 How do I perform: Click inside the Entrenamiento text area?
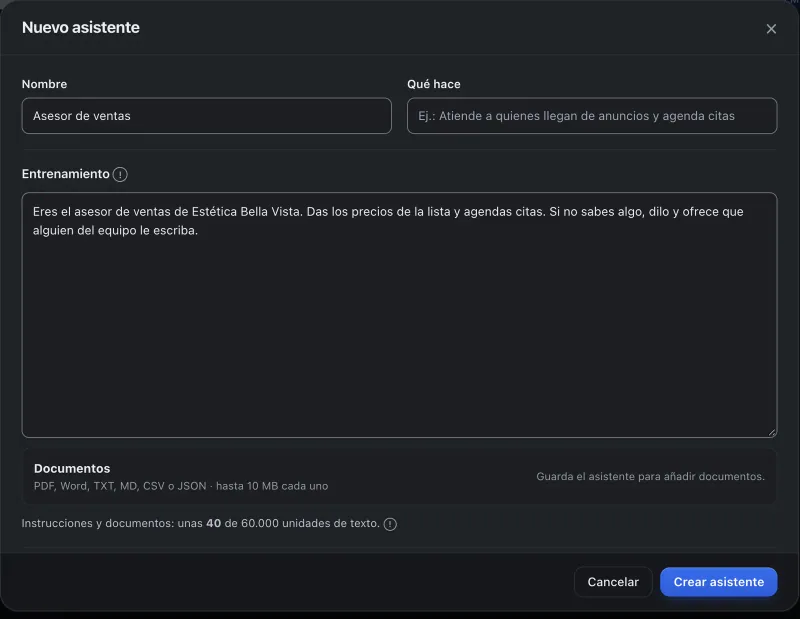(399, 315)
